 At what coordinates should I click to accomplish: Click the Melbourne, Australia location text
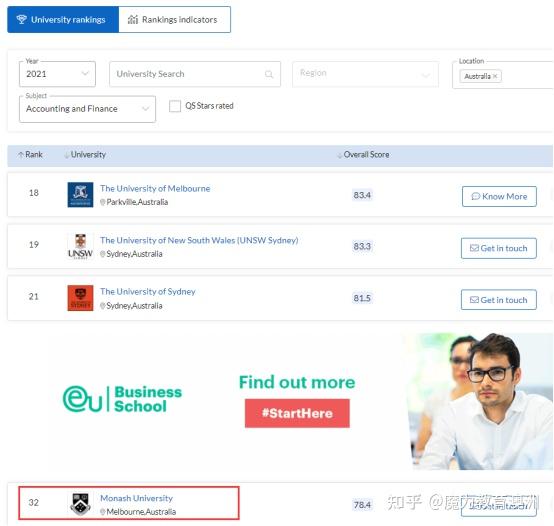click(x=141, y=512)
